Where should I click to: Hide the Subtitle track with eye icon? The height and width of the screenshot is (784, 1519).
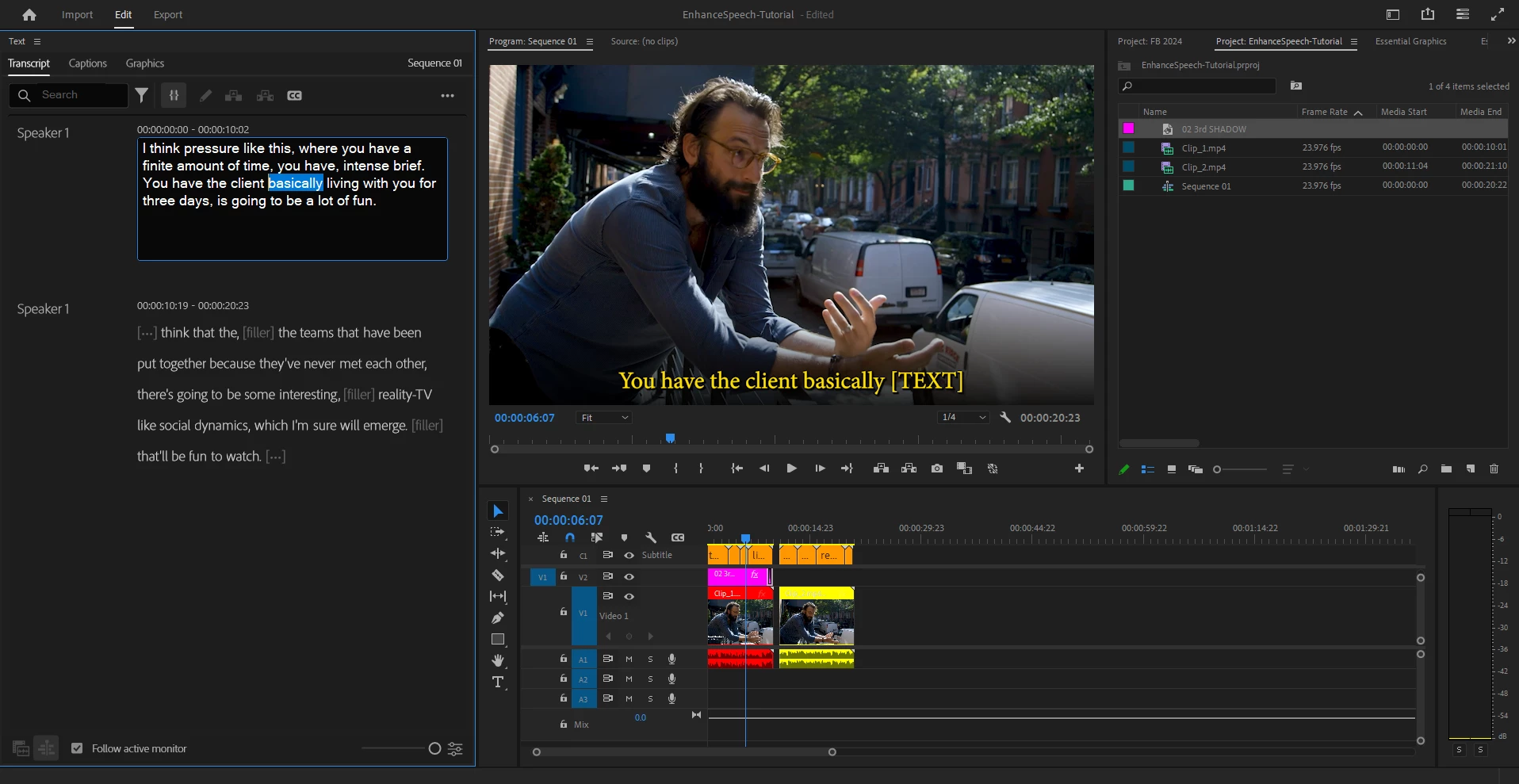(629, 555)
